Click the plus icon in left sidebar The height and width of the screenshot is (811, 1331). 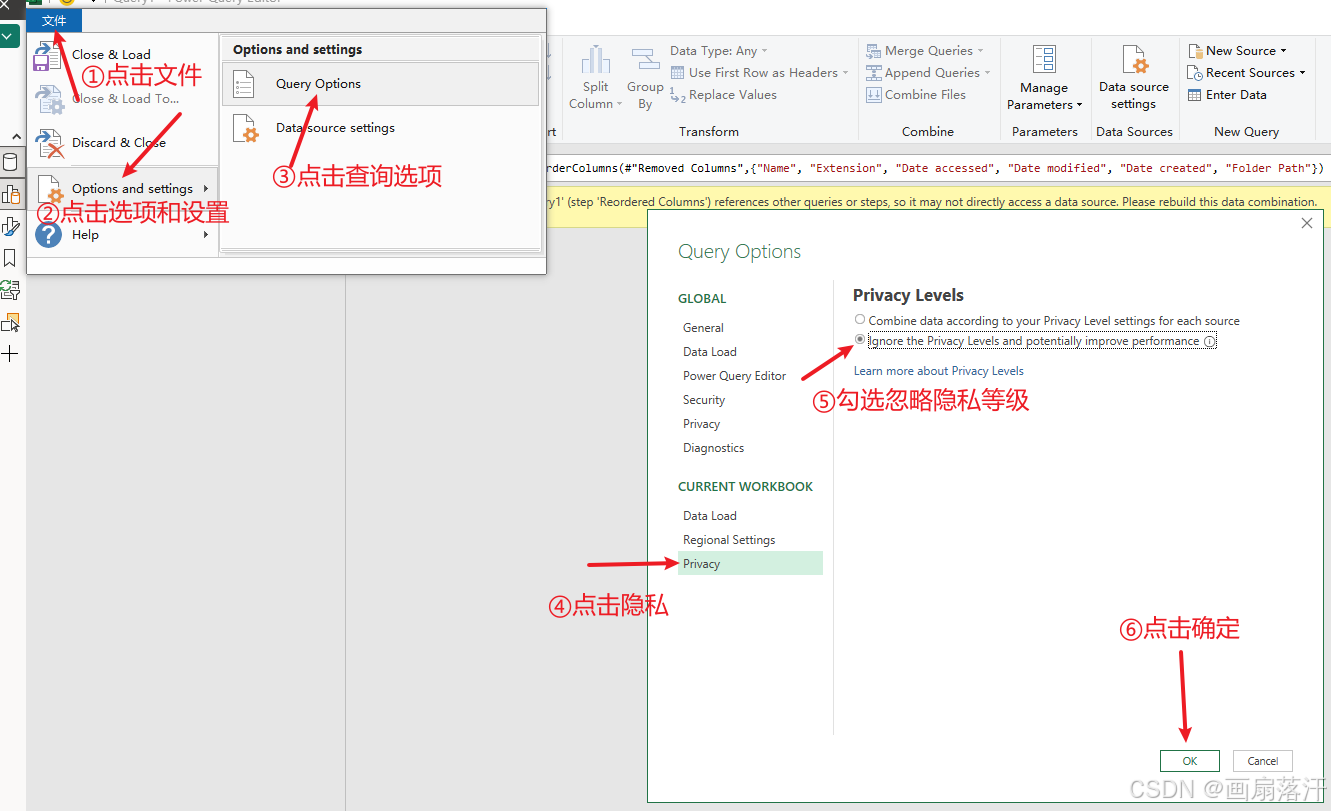pyautogui.click(x=10, y=354)
